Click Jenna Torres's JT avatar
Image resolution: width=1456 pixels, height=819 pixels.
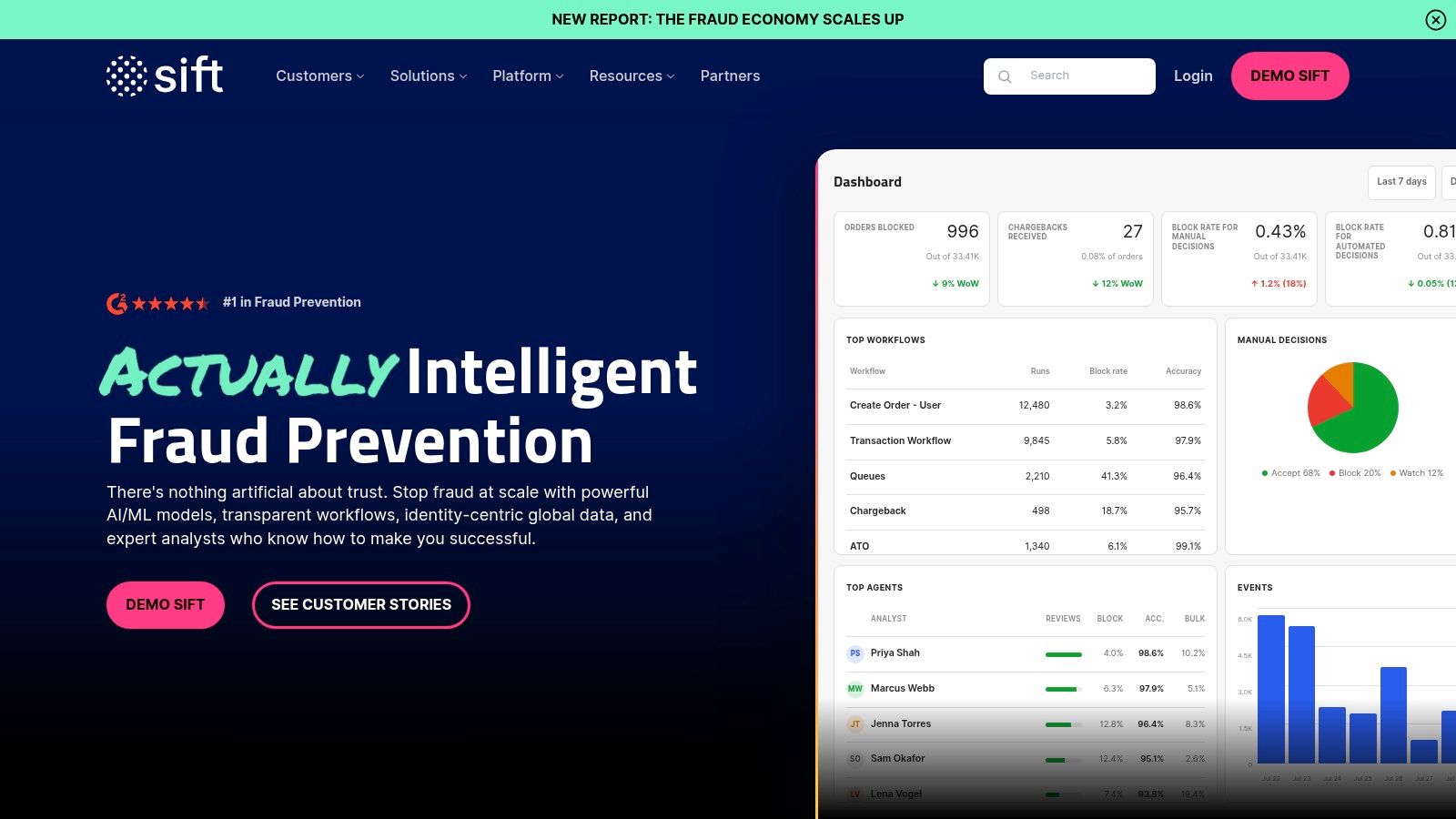click(855, 724)
